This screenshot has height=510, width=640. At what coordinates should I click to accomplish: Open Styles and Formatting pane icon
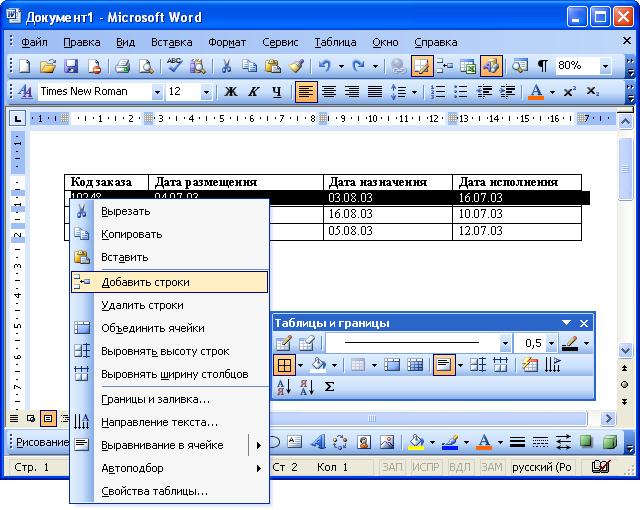(25, 91)
